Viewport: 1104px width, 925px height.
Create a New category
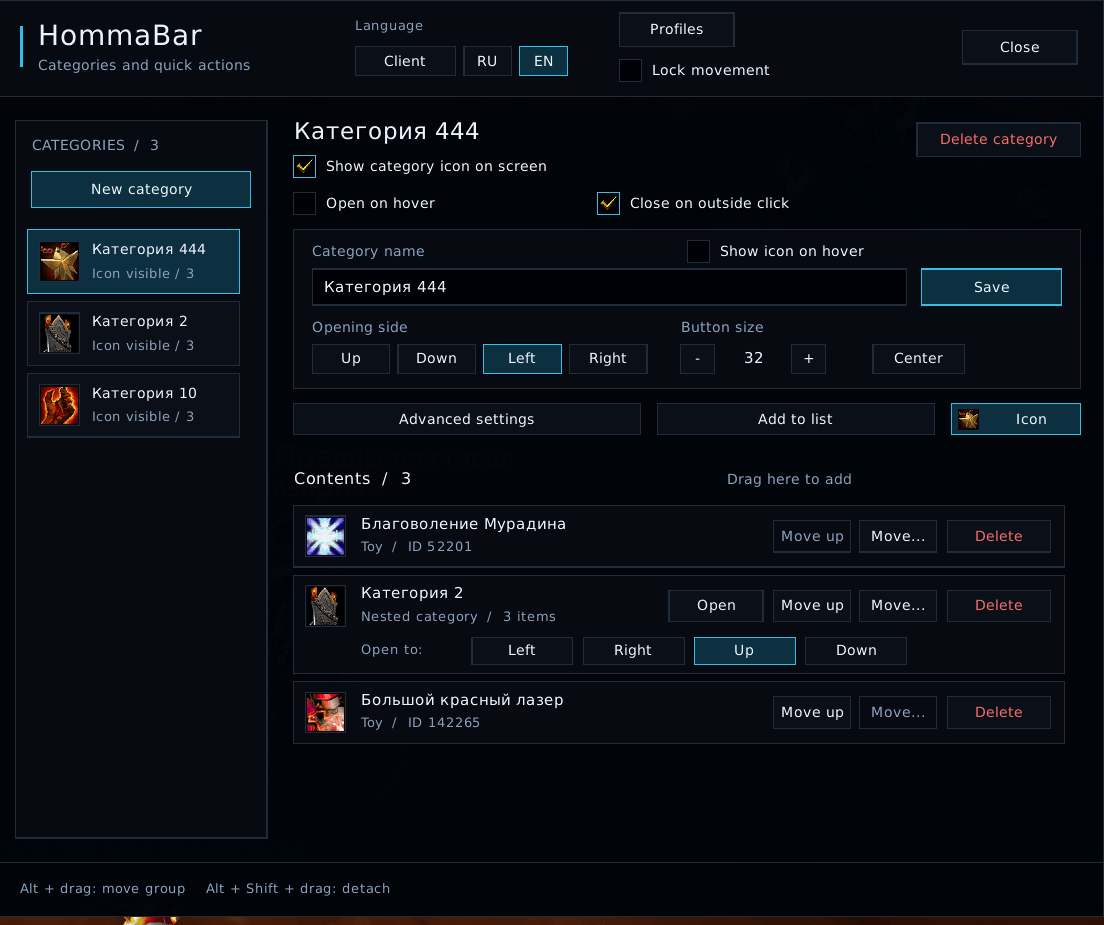141,189
